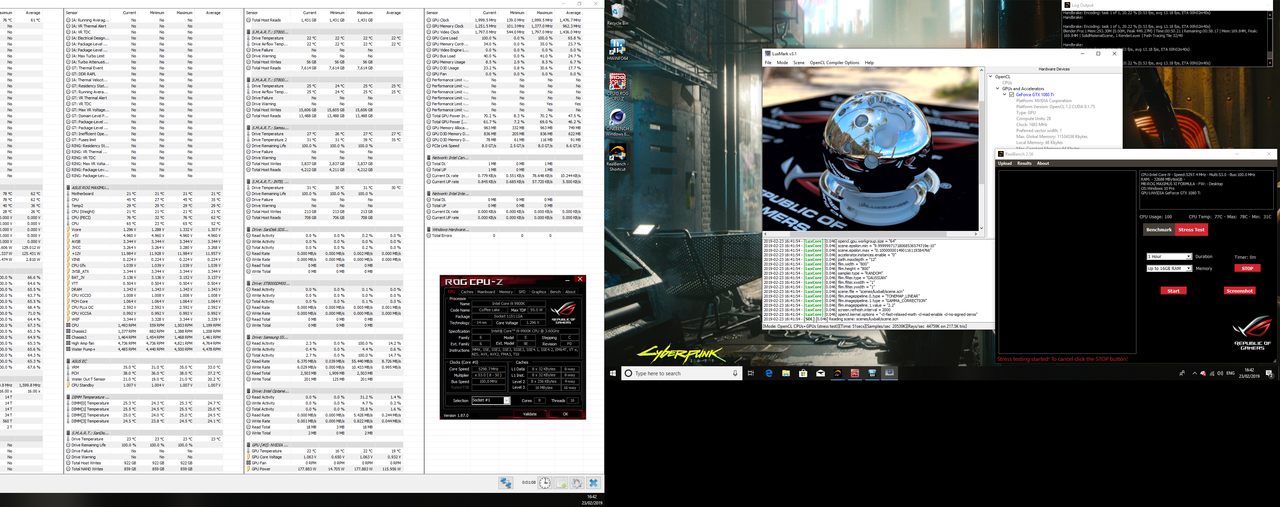Open File Explorer from the taskbar
The image size is (1280, 507).
point(786,373)
